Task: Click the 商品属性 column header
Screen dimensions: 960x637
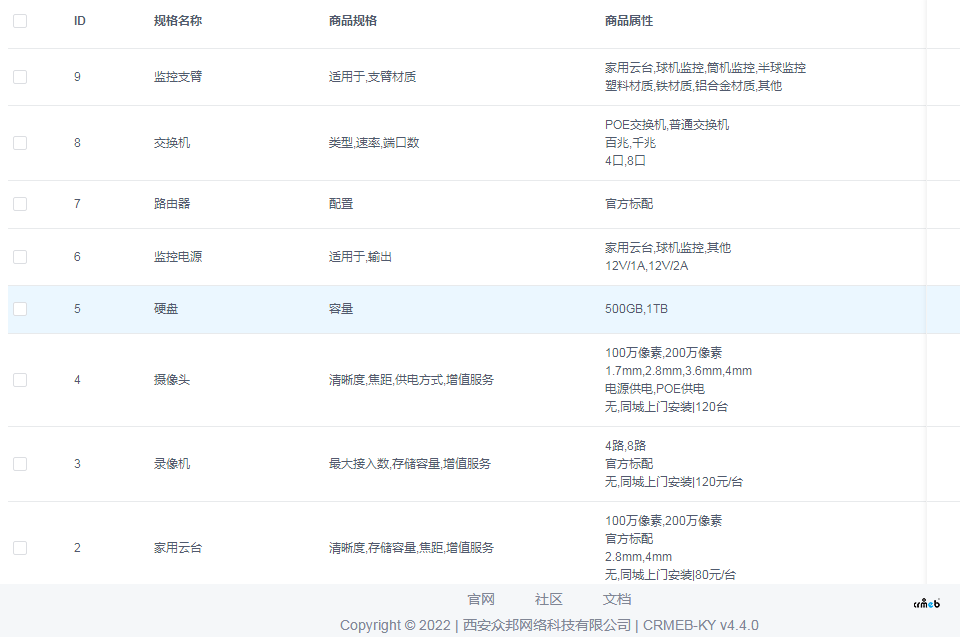Action: point(629,21)
